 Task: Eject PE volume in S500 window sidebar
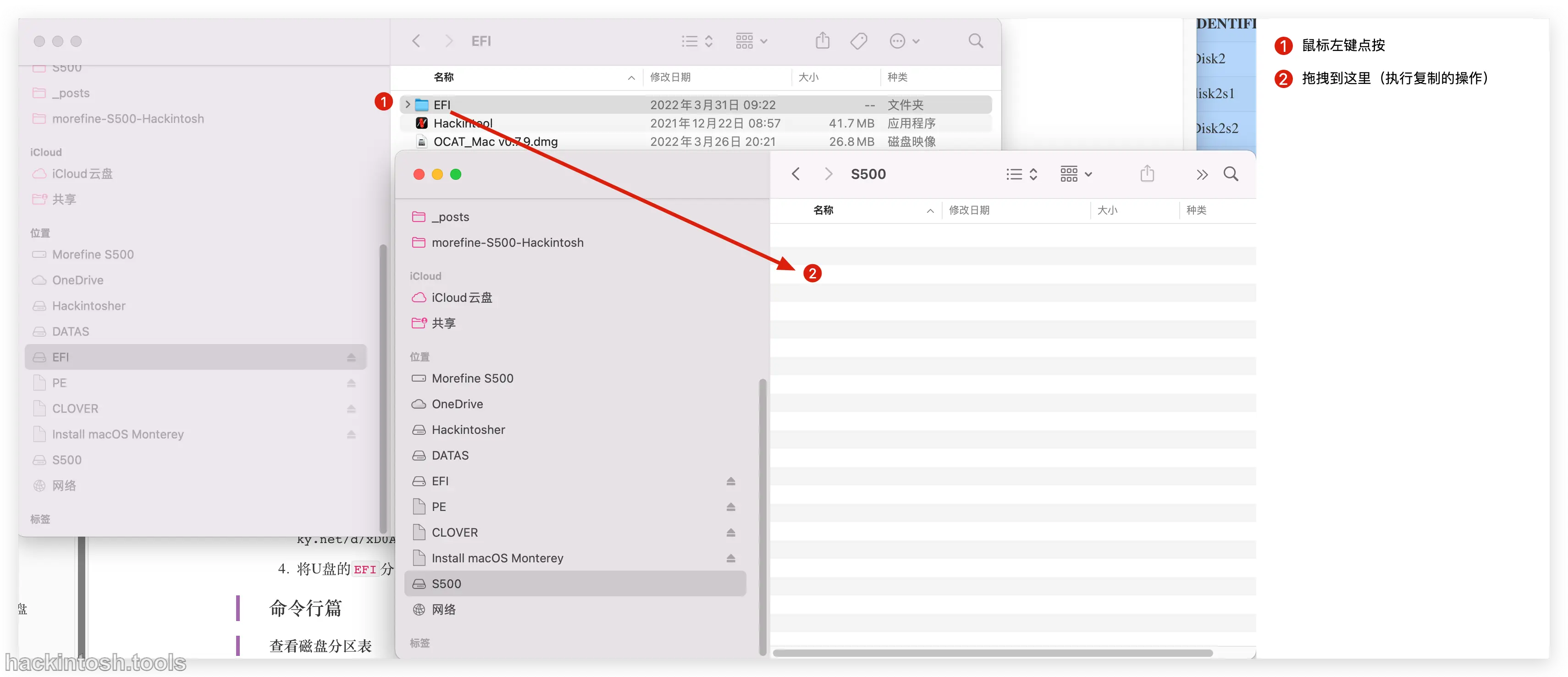point(730,506)
